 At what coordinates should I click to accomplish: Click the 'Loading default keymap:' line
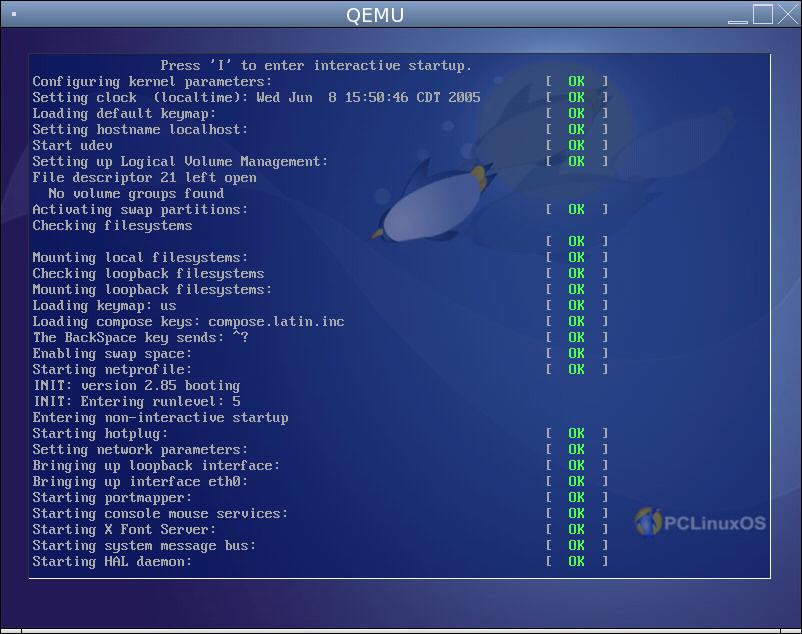point(124,114)
